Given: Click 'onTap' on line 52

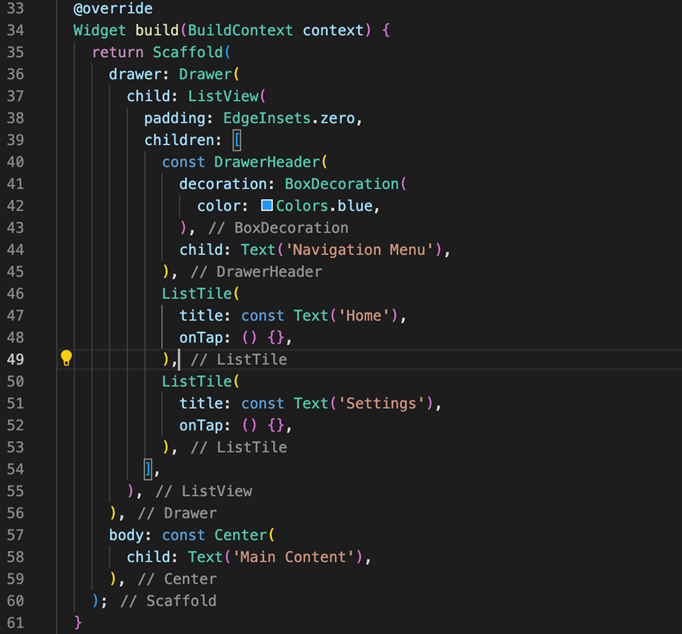Looking at the screenshot, I should pos(201,425).
